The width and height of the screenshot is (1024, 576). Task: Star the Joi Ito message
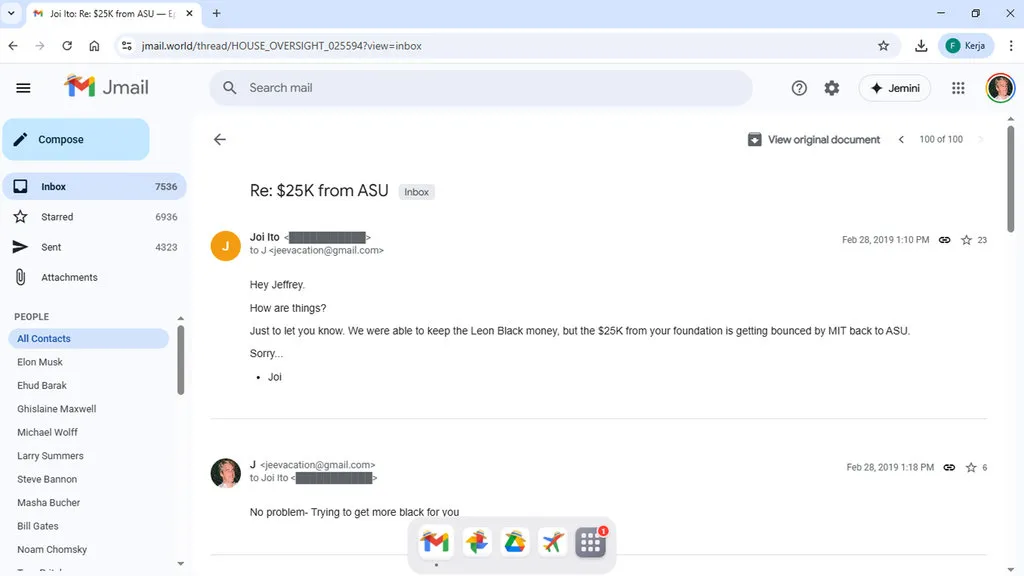(966, 240)
